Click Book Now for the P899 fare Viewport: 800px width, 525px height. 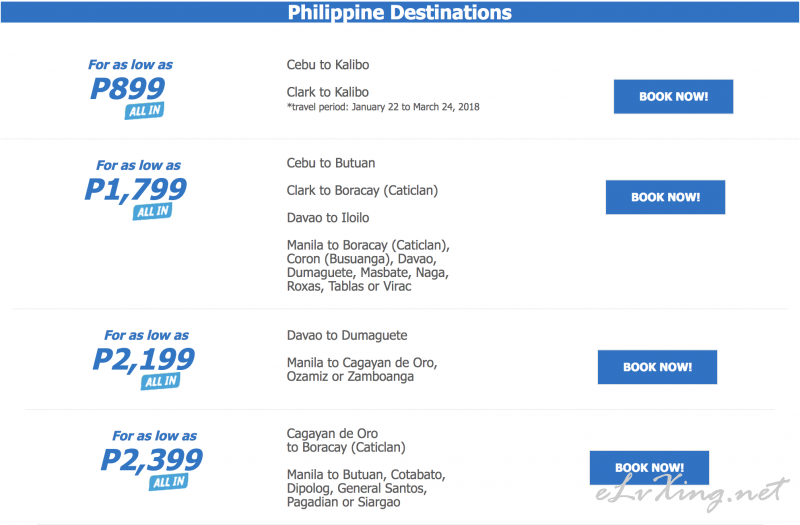[673, 96]
